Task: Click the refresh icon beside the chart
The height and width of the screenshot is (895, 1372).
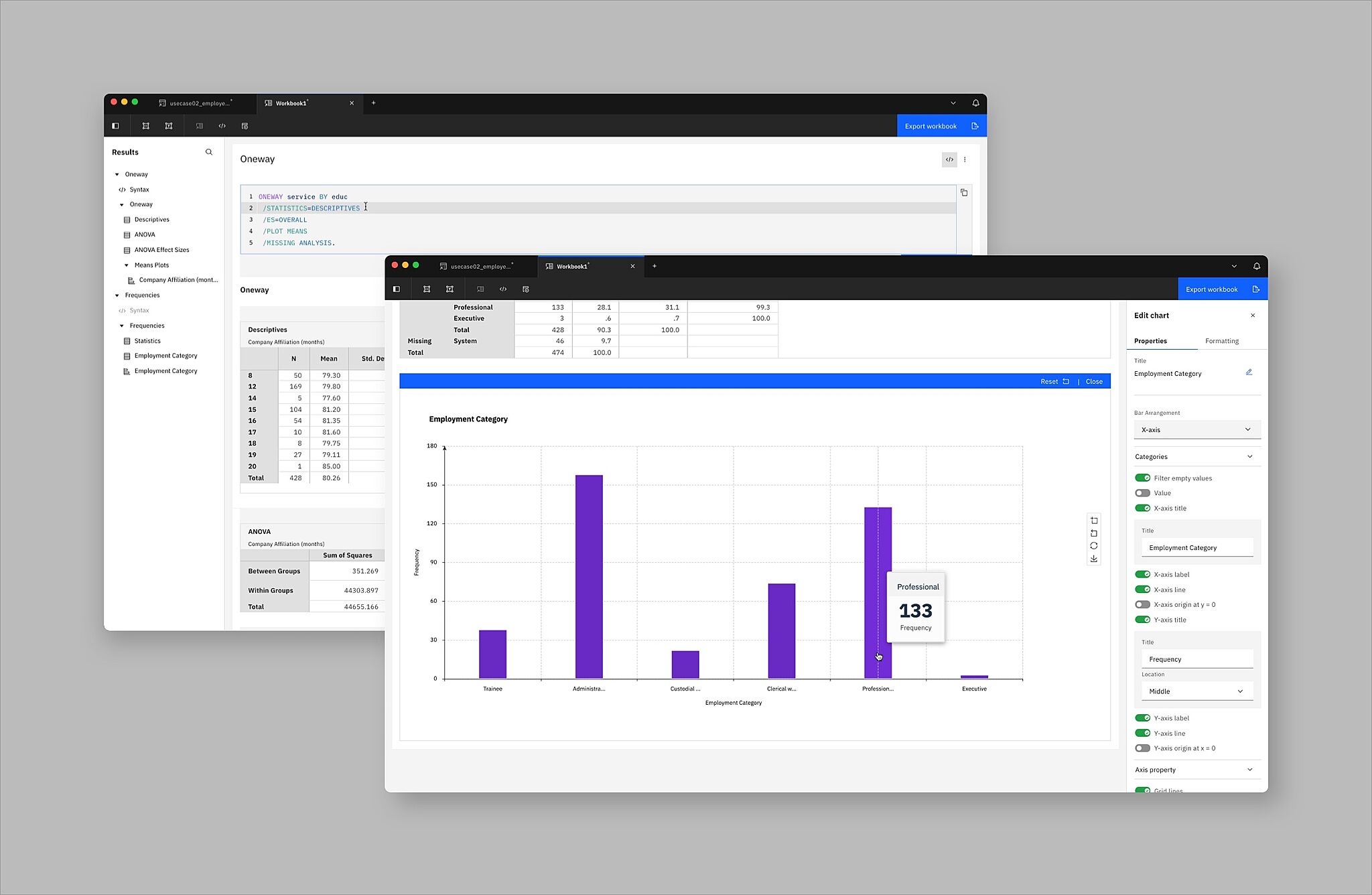Action: 1094,546
